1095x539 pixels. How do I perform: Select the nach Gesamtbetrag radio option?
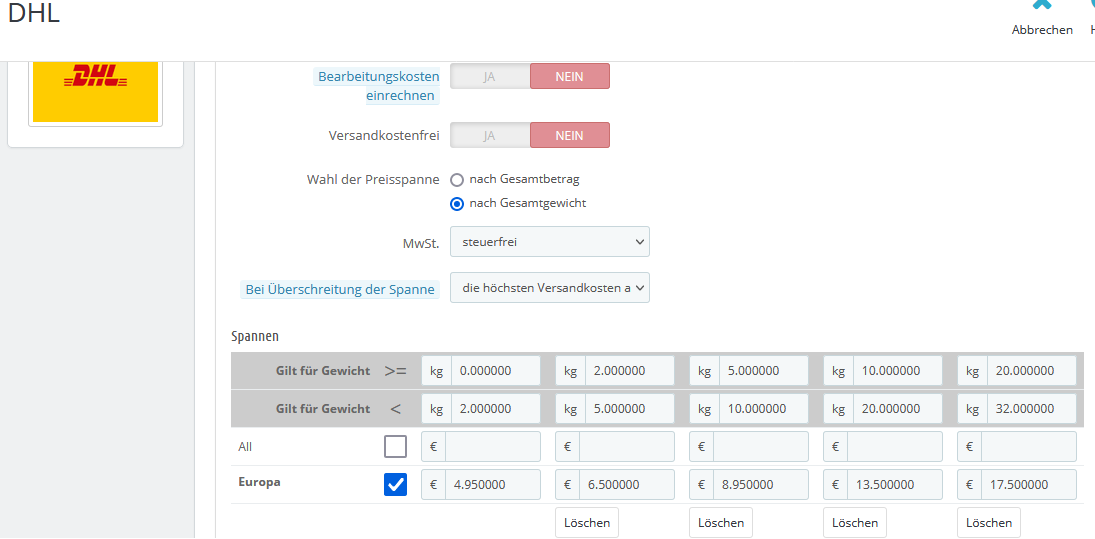pos(457,180)
